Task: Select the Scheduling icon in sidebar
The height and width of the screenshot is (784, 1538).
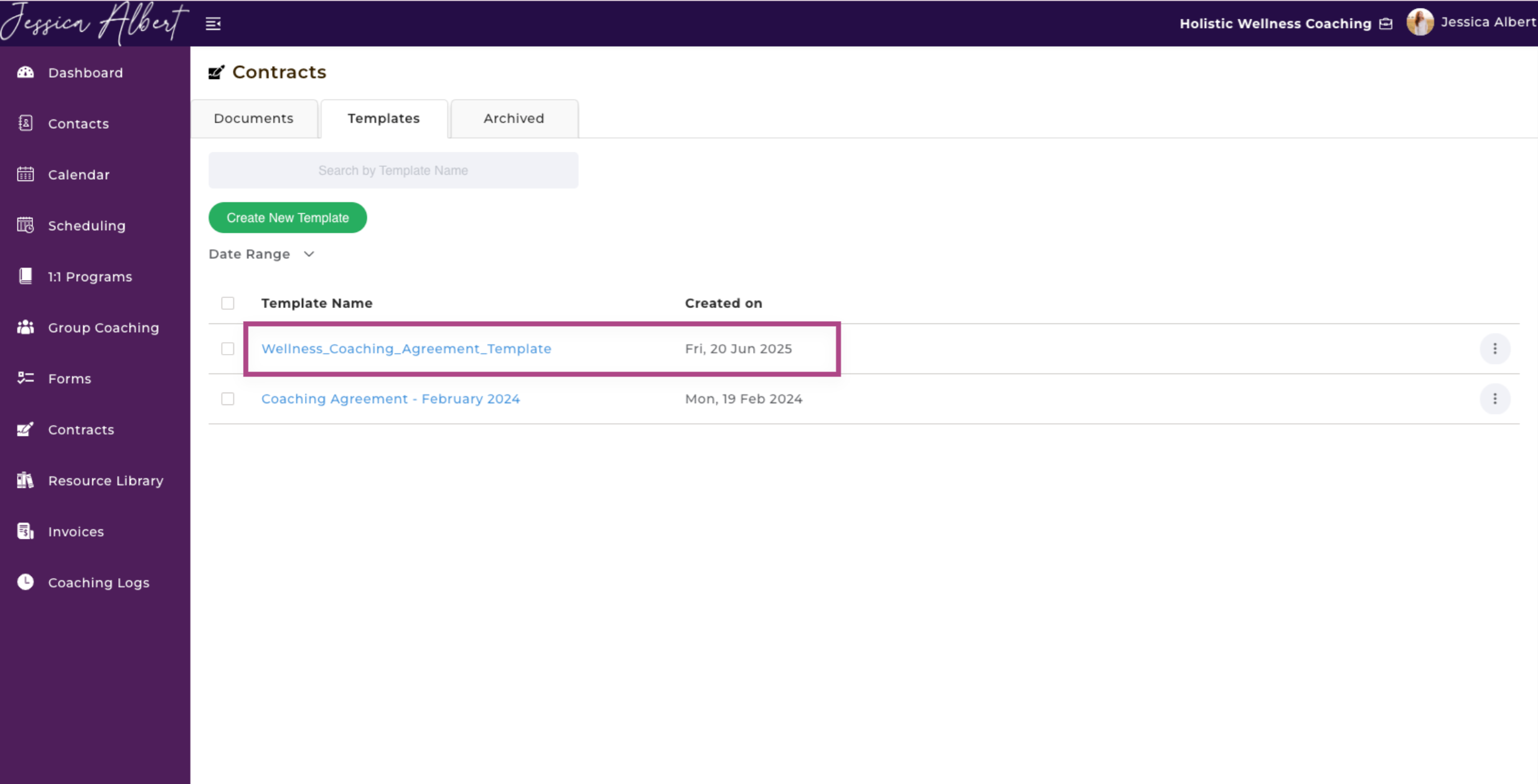Action: point(26,225)
